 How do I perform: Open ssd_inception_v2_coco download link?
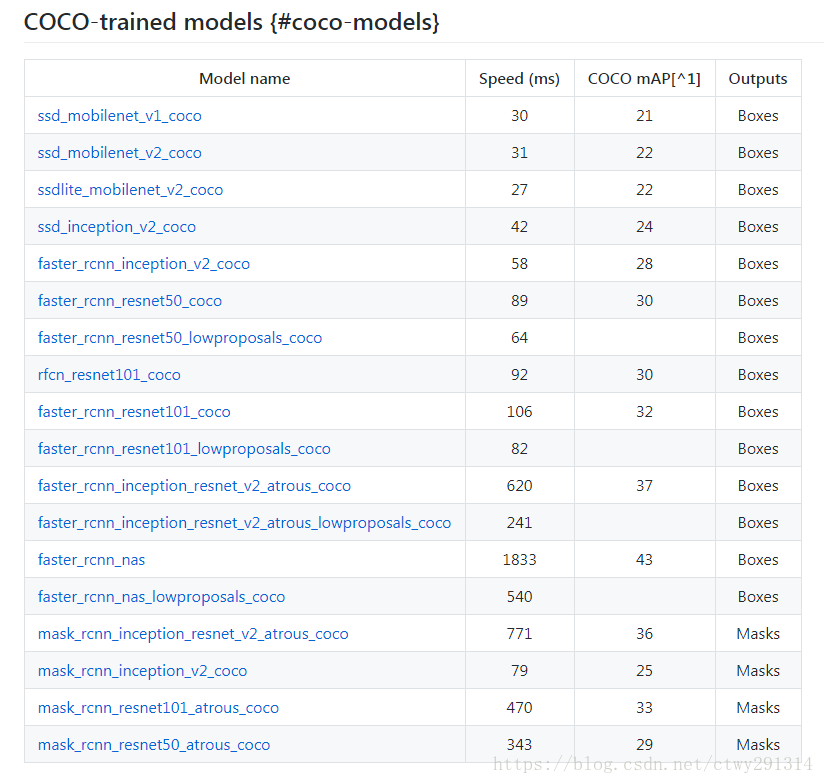[117, 227]
